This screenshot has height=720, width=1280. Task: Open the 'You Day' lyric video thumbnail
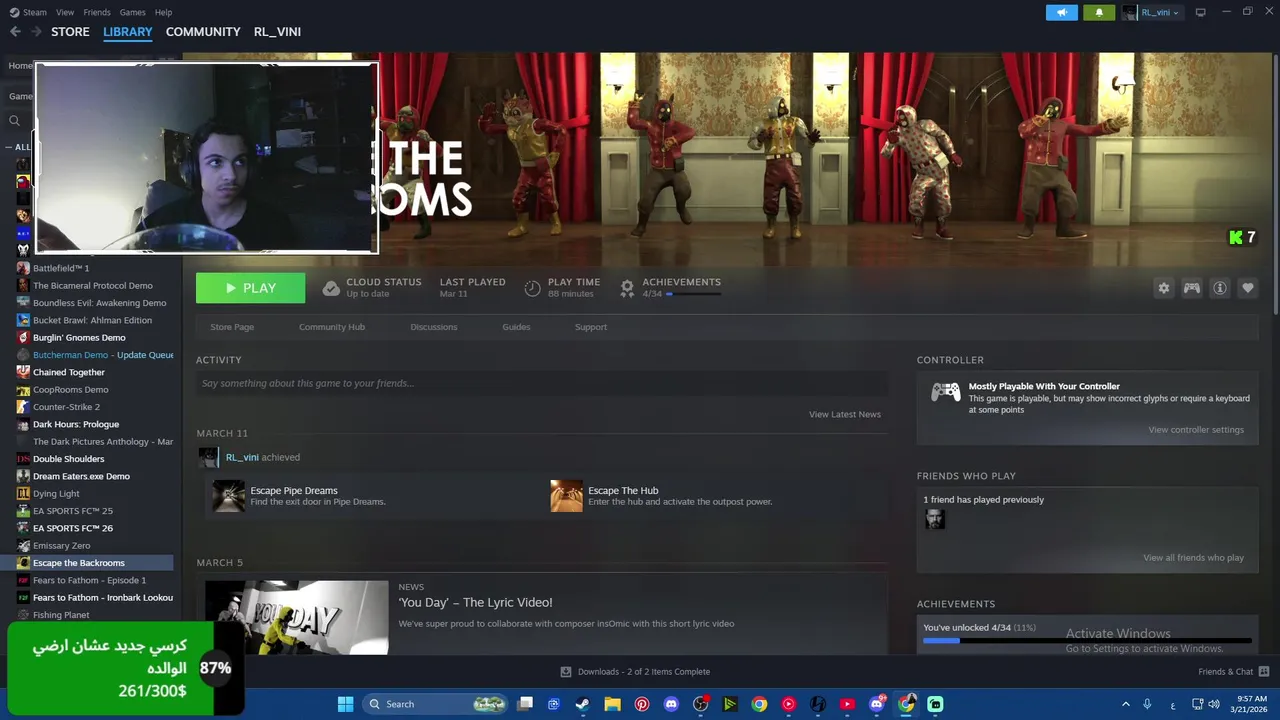click(297, 617)
